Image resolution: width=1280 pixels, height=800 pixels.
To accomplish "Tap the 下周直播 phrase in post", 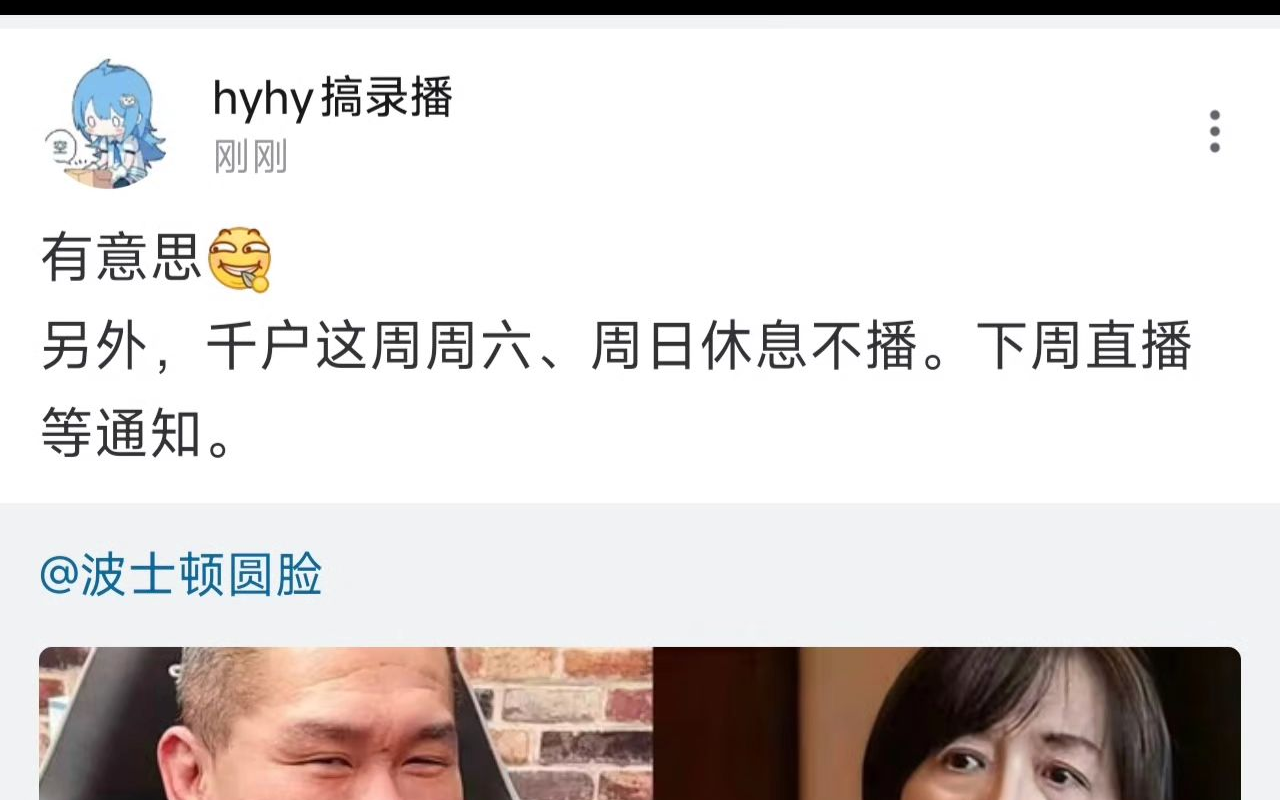I will tap(1084, 347).
